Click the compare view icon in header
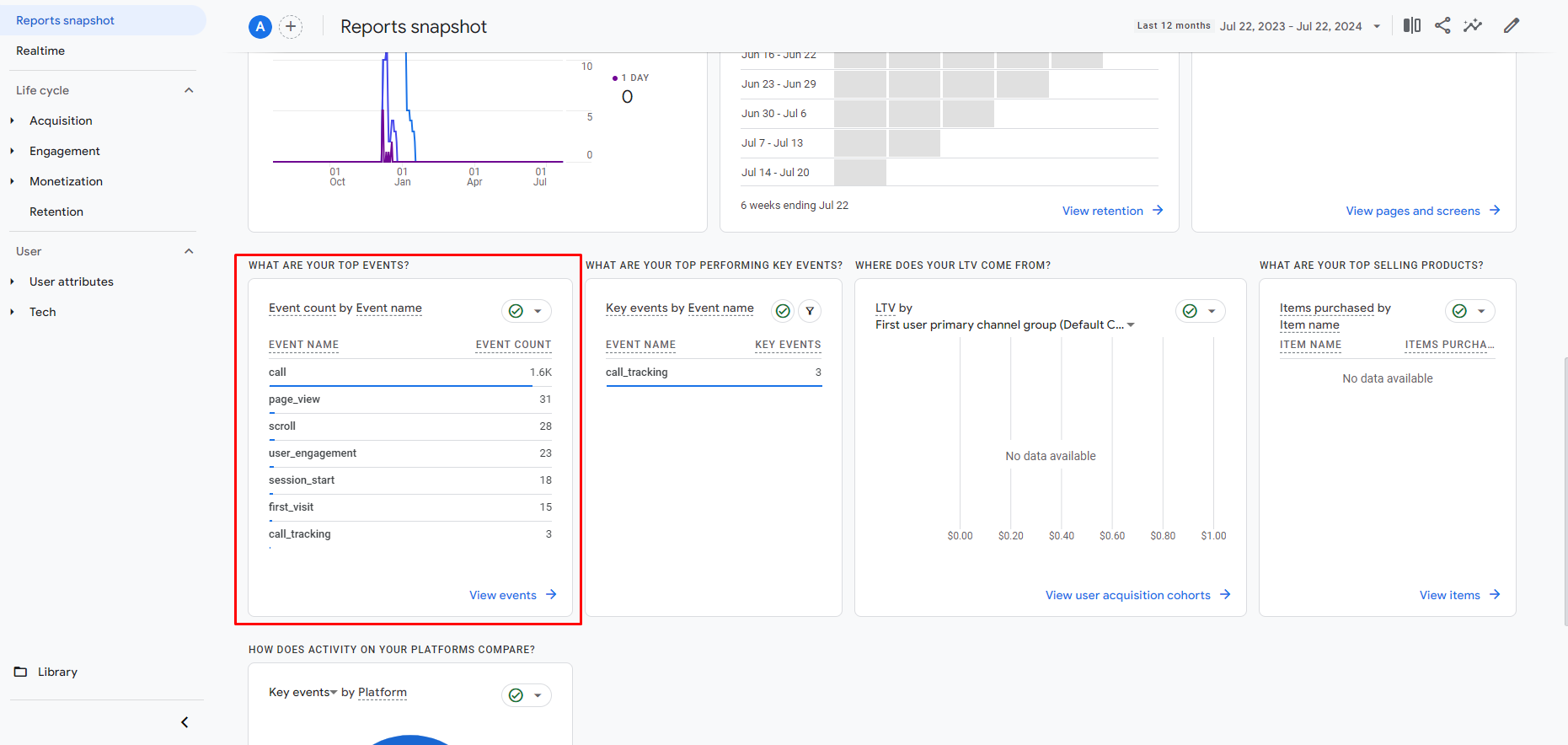 pos(1411,25)
